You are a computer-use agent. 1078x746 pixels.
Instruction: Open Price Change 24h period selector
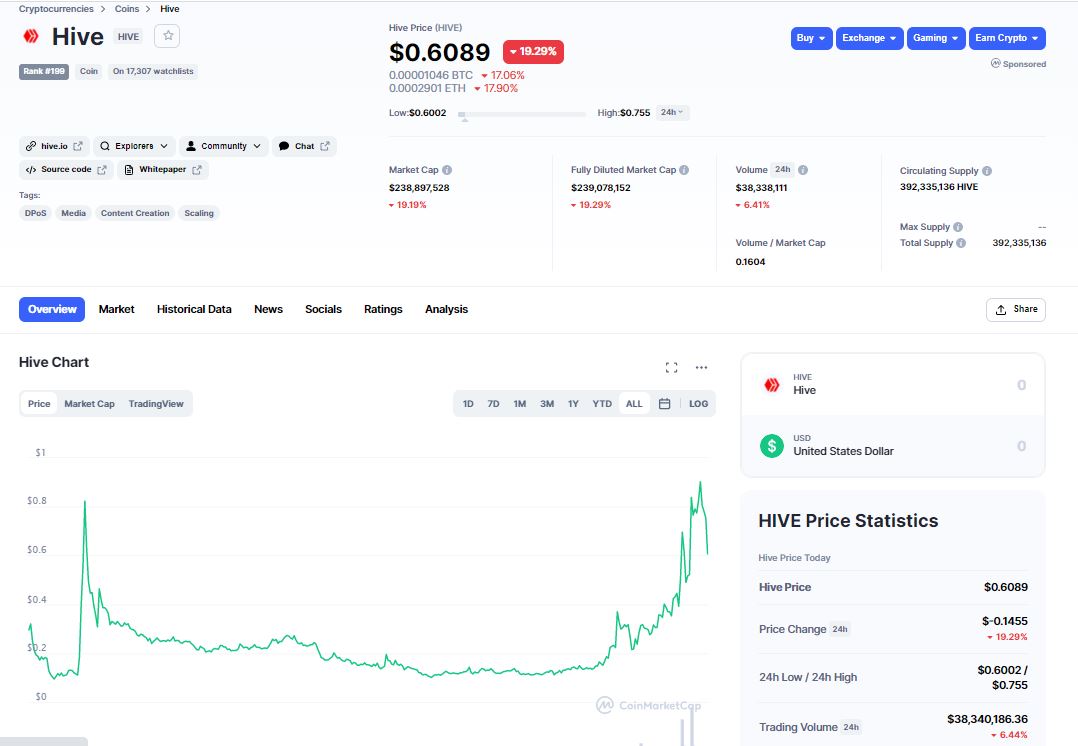[840, 629]
